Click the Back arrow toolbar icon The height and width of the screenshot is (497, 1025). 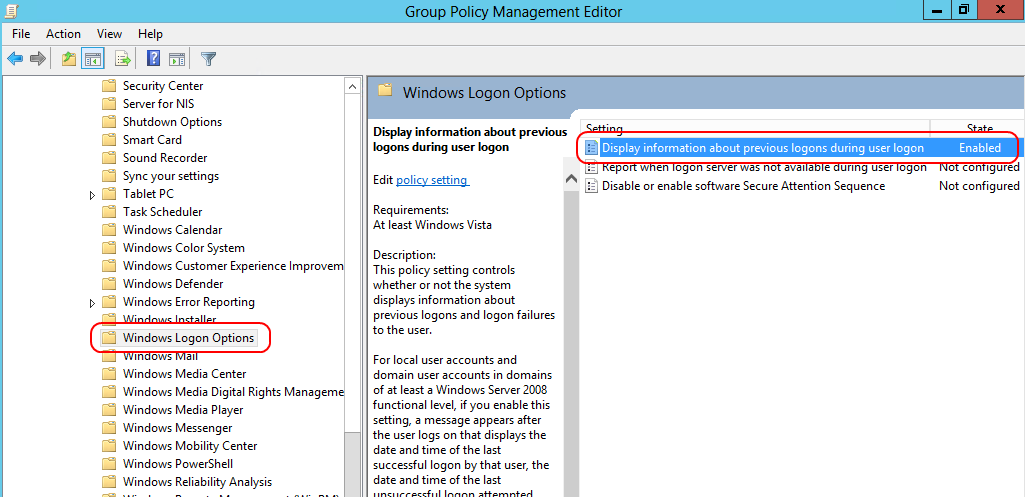pyautogui.click(x=15, y=59)
